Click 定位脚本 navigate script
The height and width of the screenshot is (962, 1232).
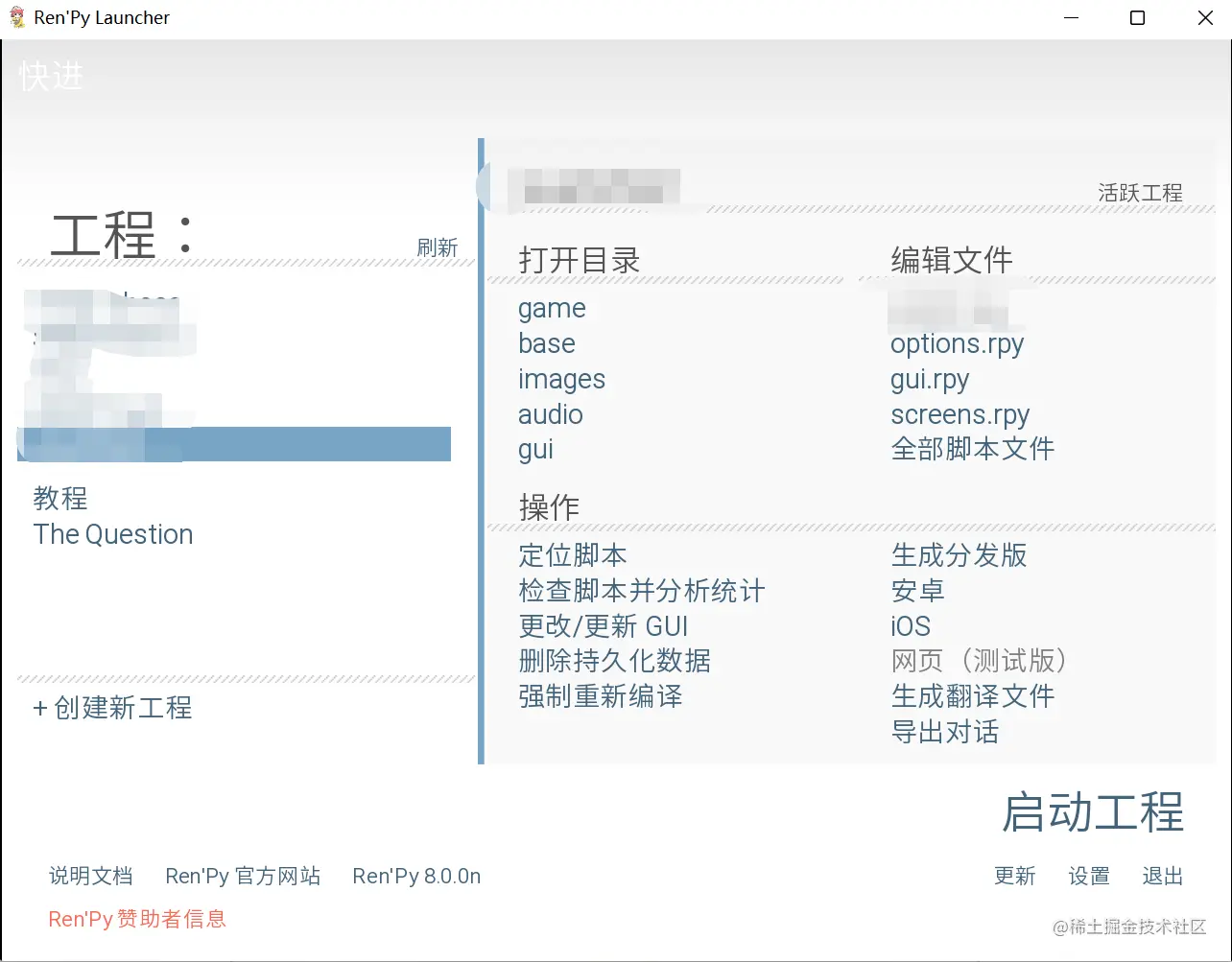click(x=572, y=555)
